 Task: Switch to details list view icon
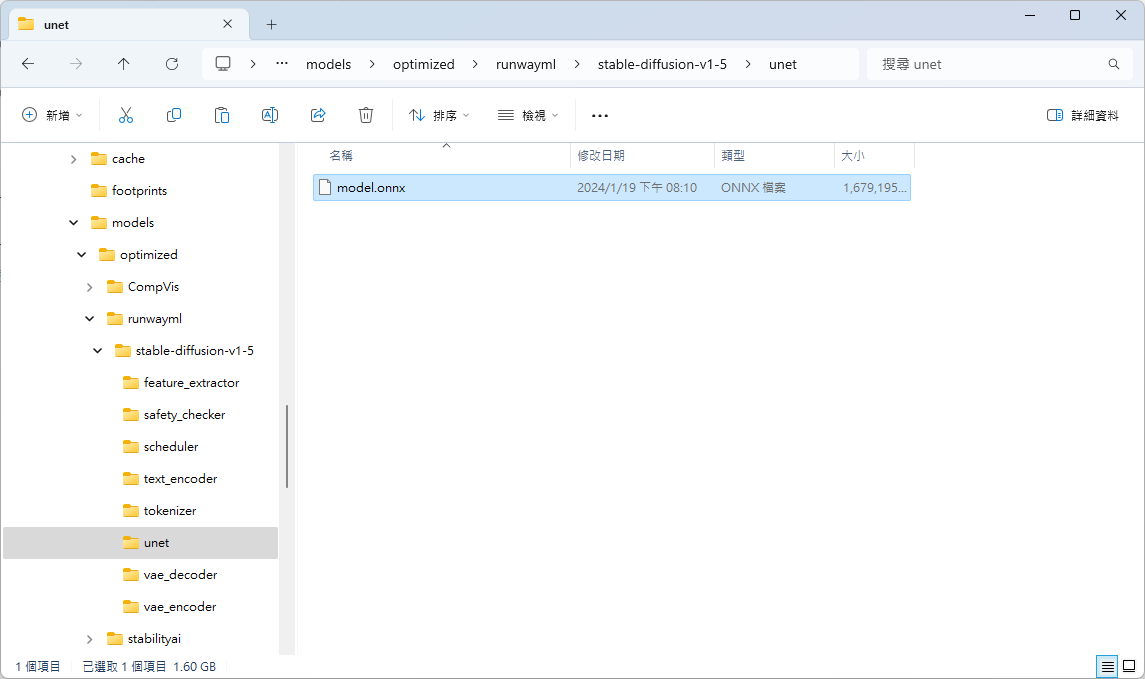pos(1107,666)
